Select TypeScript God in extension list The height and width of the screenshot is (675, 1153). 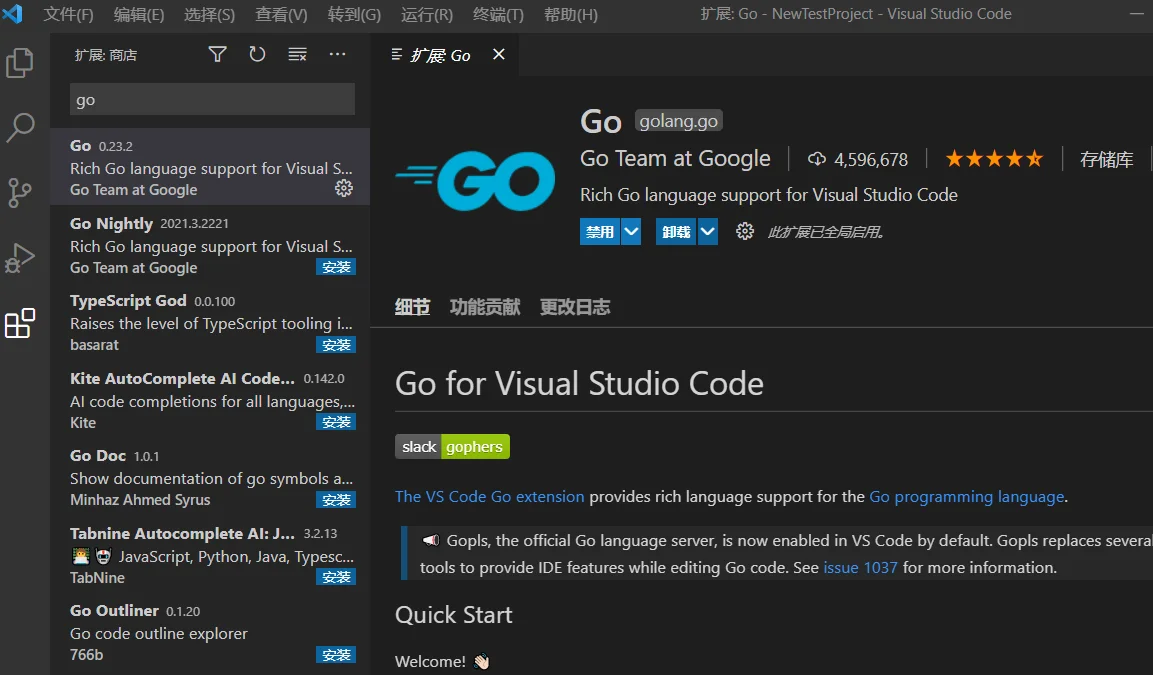click(210, 322)
